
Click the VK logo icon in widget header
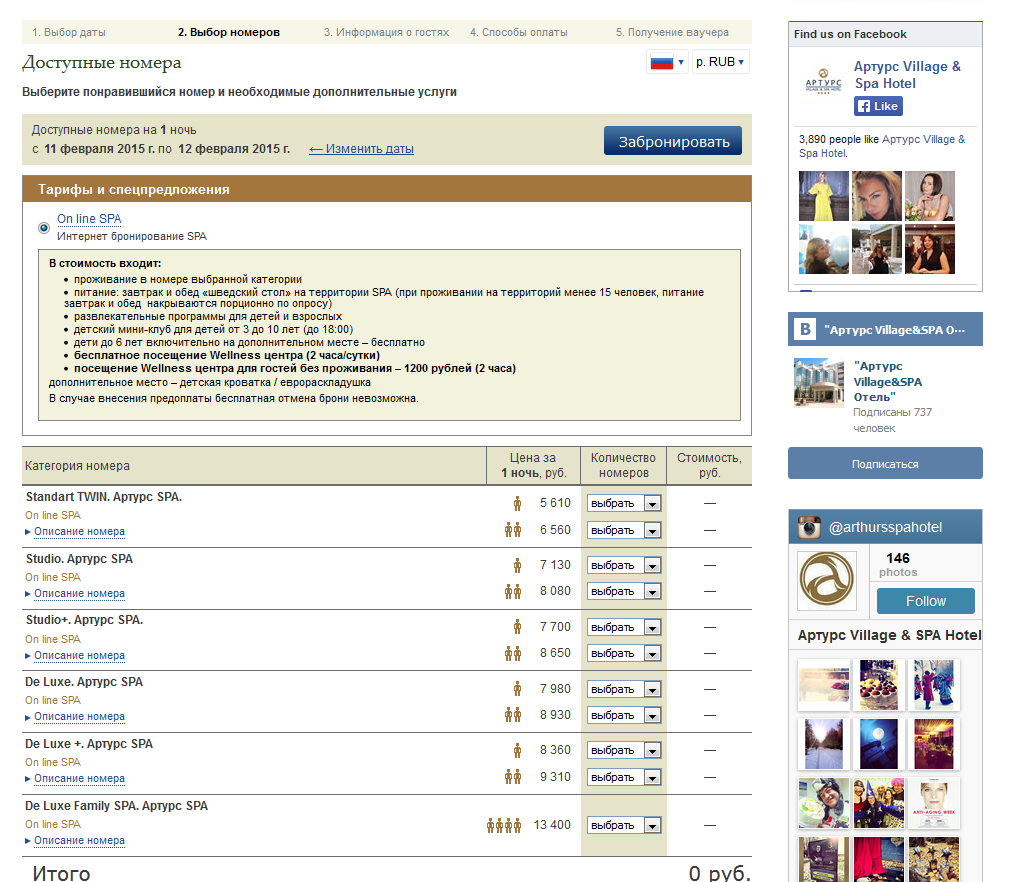(805, 329)
